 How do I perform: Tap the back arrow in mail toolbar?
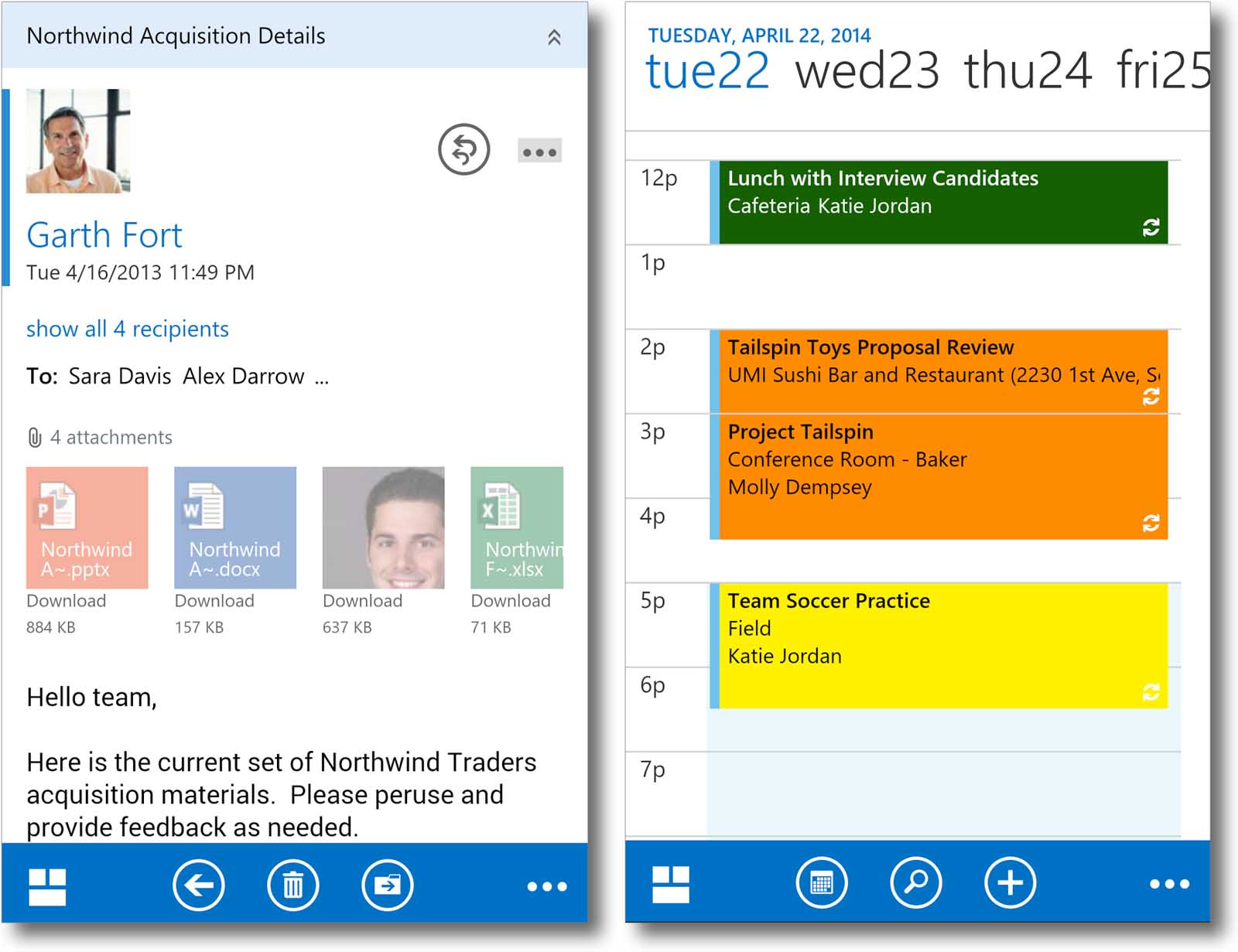(x=199, y=885)
